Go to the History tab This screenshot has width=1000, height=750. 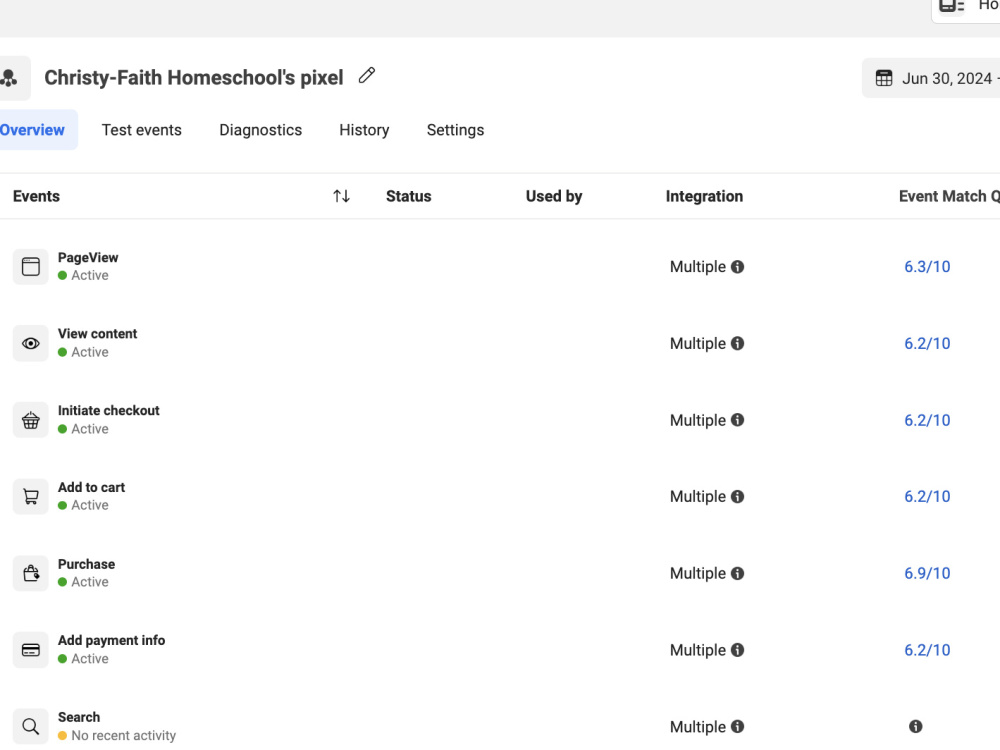364,130
